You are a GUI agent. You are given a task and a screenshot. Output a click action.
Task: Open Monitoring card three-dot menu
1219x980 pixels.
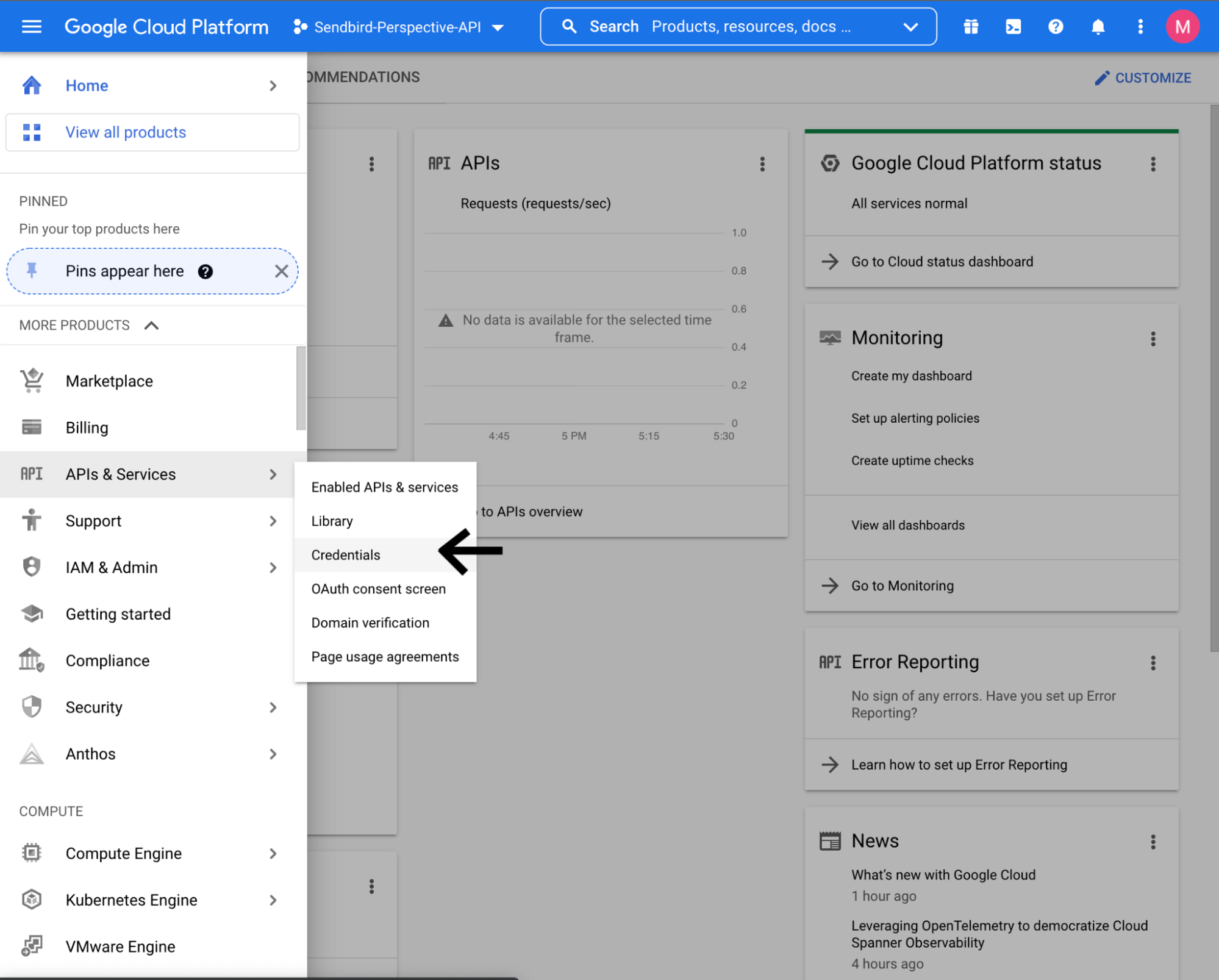[1153, 339]
